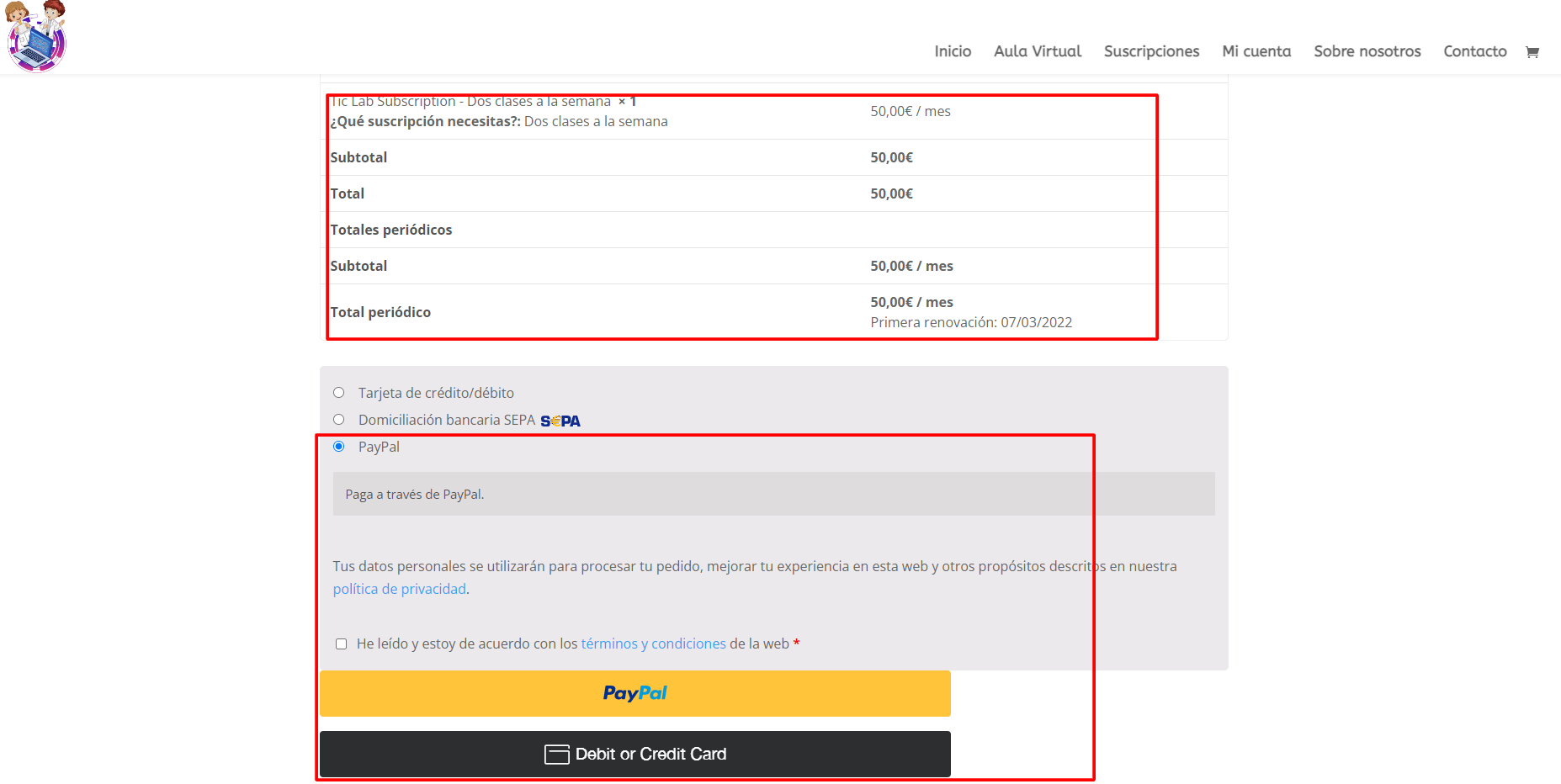Open the Suscripciones menu item
The image size is (1561, 784).
(1151, 51)
